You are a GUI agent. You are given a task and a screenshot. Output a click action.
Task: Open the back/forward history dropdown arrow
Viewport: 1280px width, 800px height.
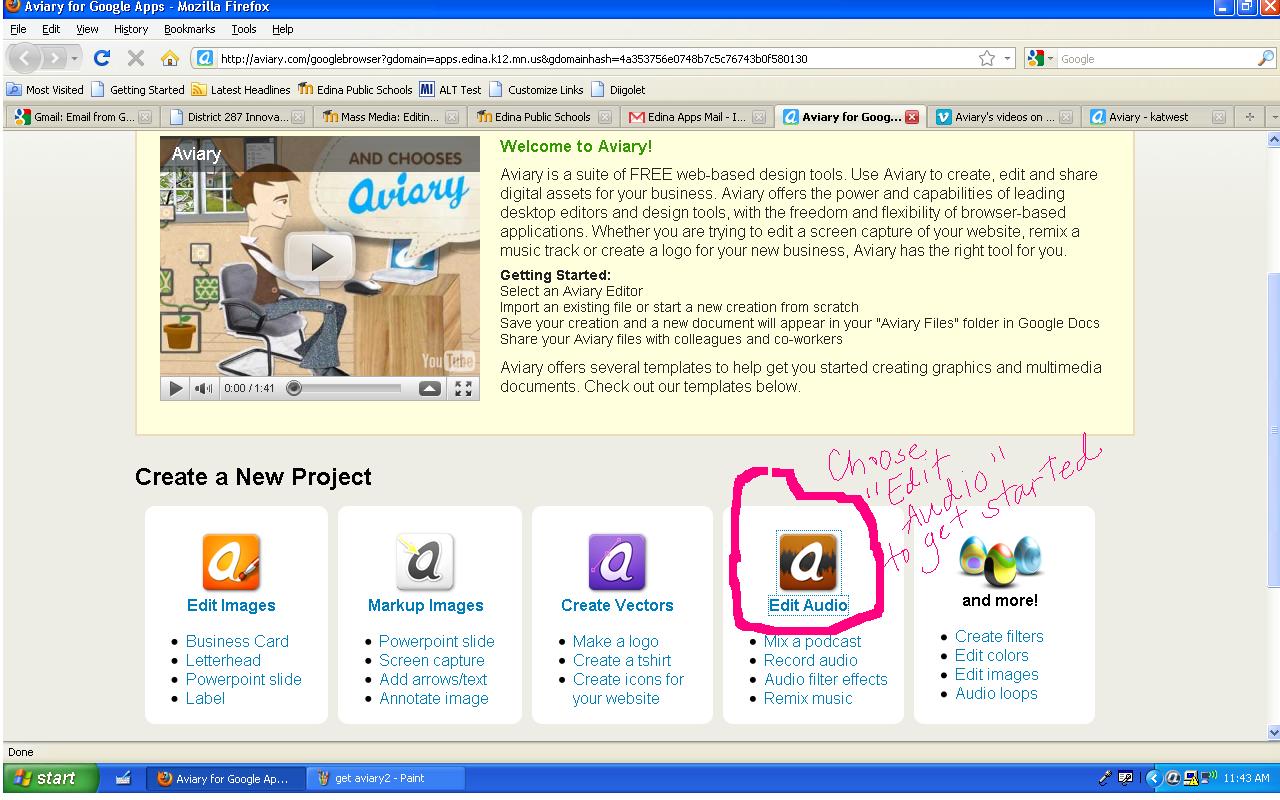pos(74,58)
